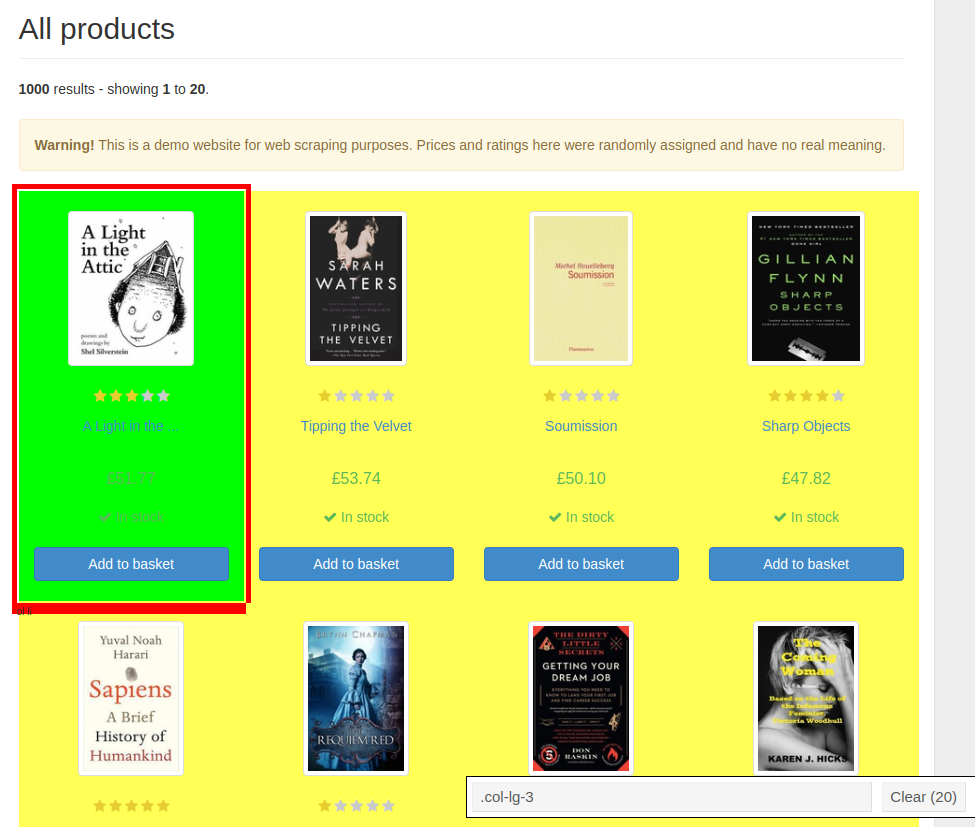
Task: Add Soumission to basket
Action: (581, 564)
